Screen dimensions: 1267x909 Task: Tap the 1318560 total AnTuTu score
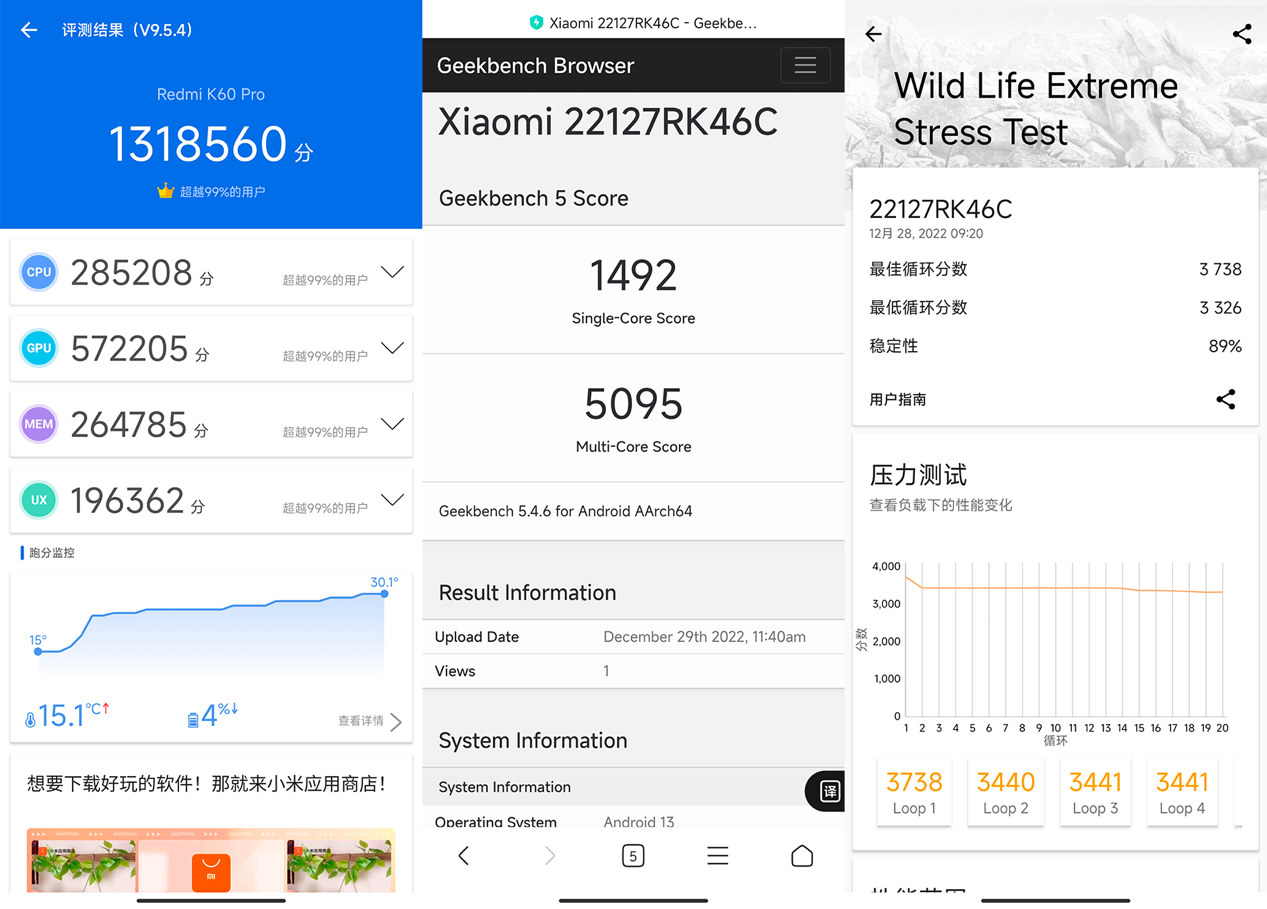click(x=198, y=144)
